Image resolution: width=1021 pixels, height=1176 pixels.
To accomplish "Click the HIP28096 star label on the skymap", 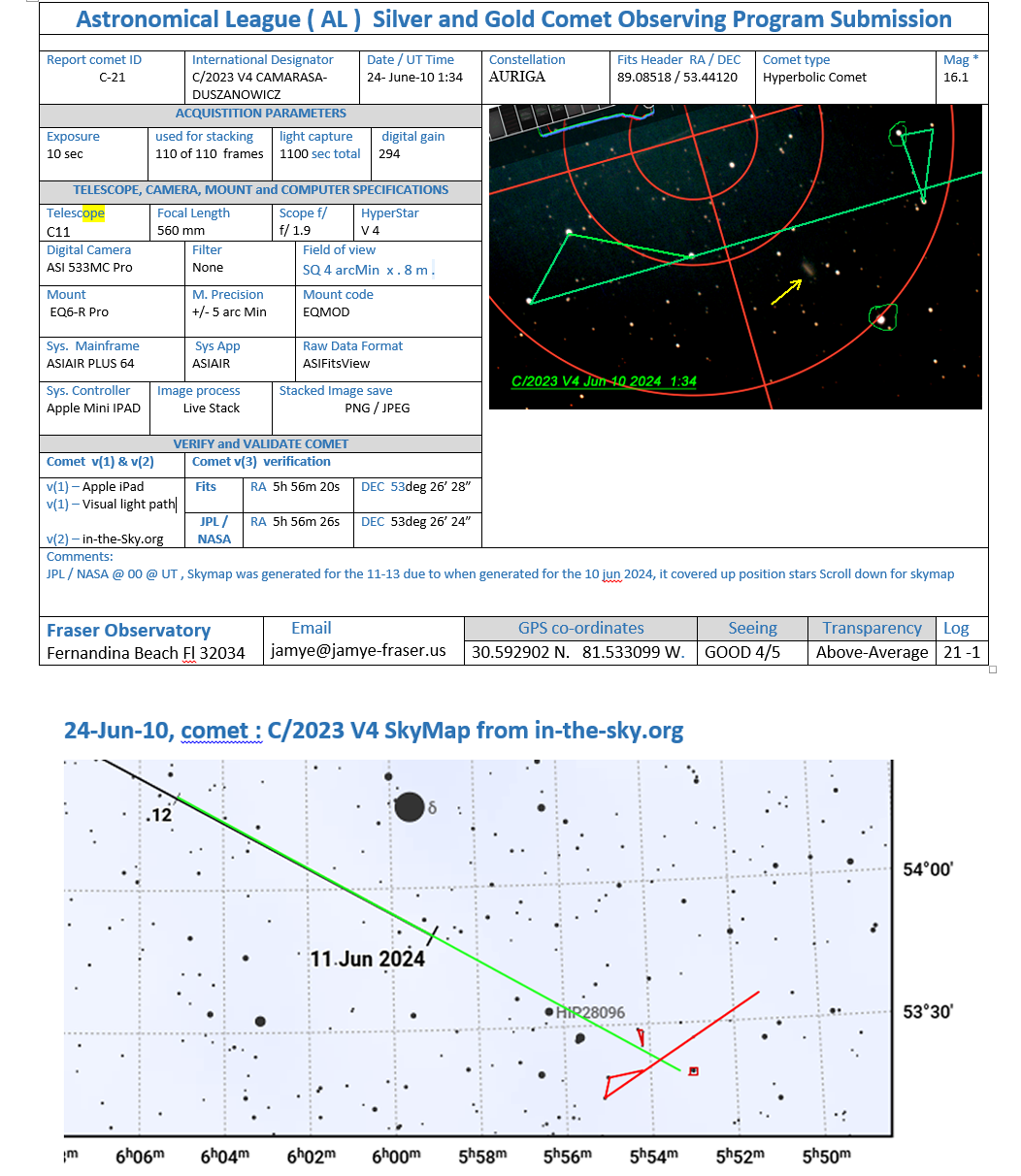I will (x=591, y=1012).
